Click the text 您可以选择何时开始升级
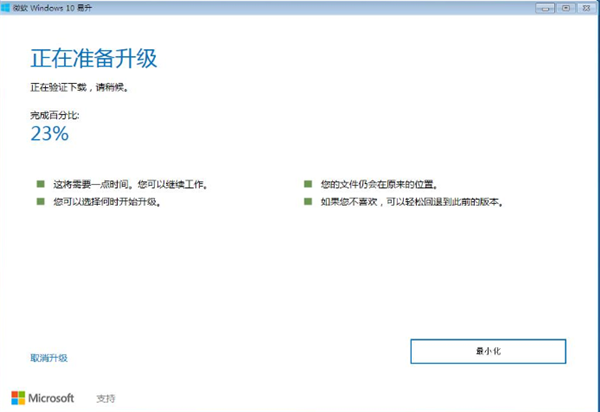600x412 pixels. point(107,201)
